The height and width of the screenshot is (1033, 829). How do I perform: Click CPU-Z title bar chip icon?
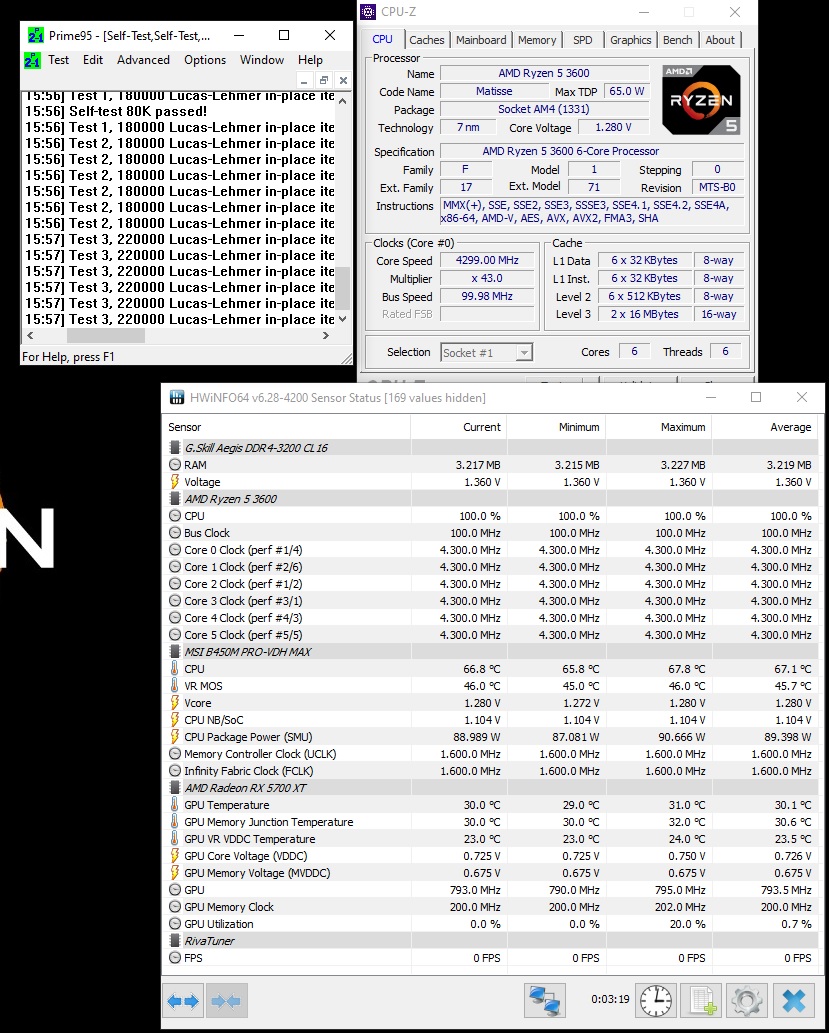[368, 12]
